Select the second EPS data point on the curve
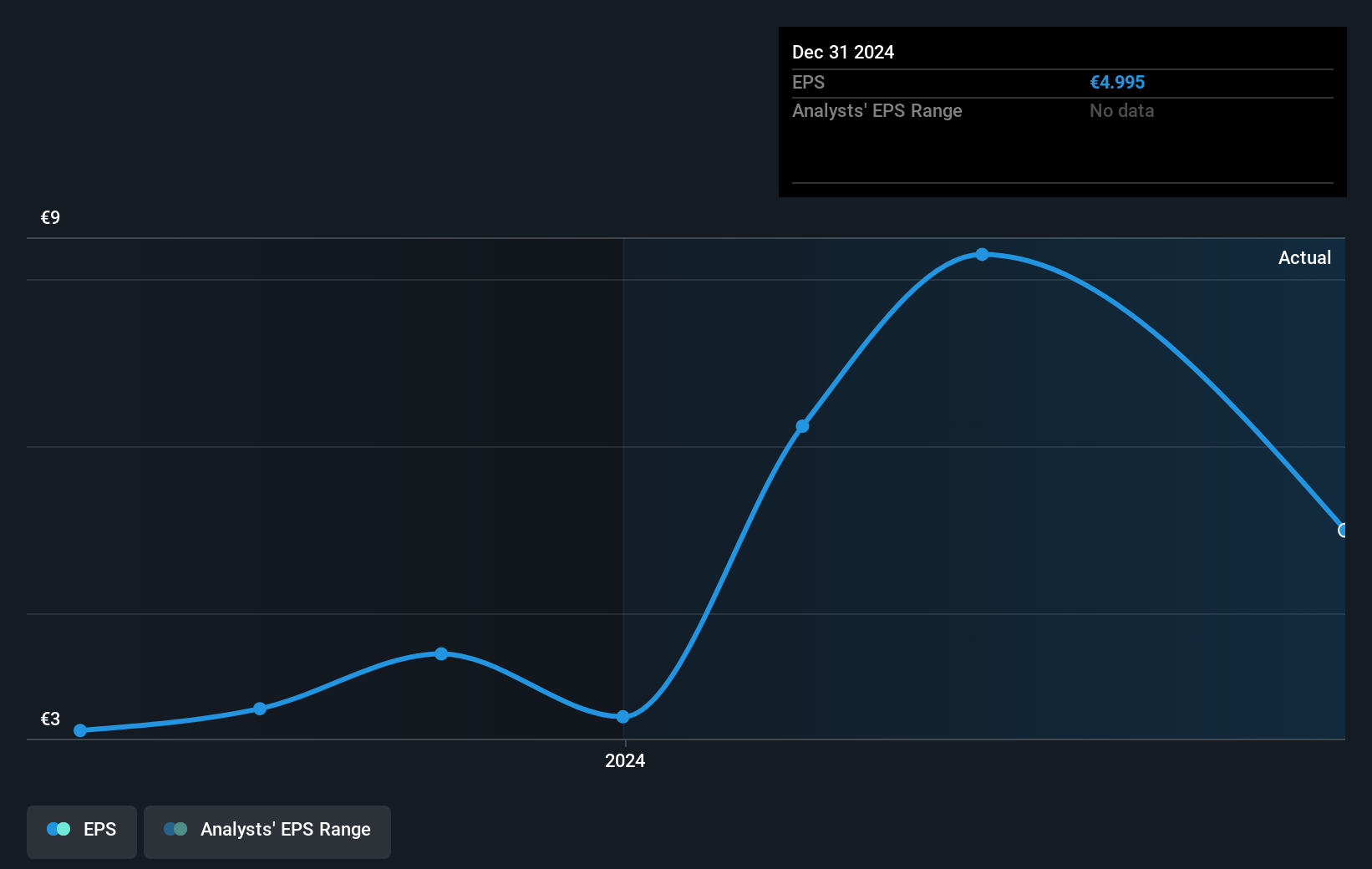The height and width of the screenshot is (869, 1372). coord(260,709)
